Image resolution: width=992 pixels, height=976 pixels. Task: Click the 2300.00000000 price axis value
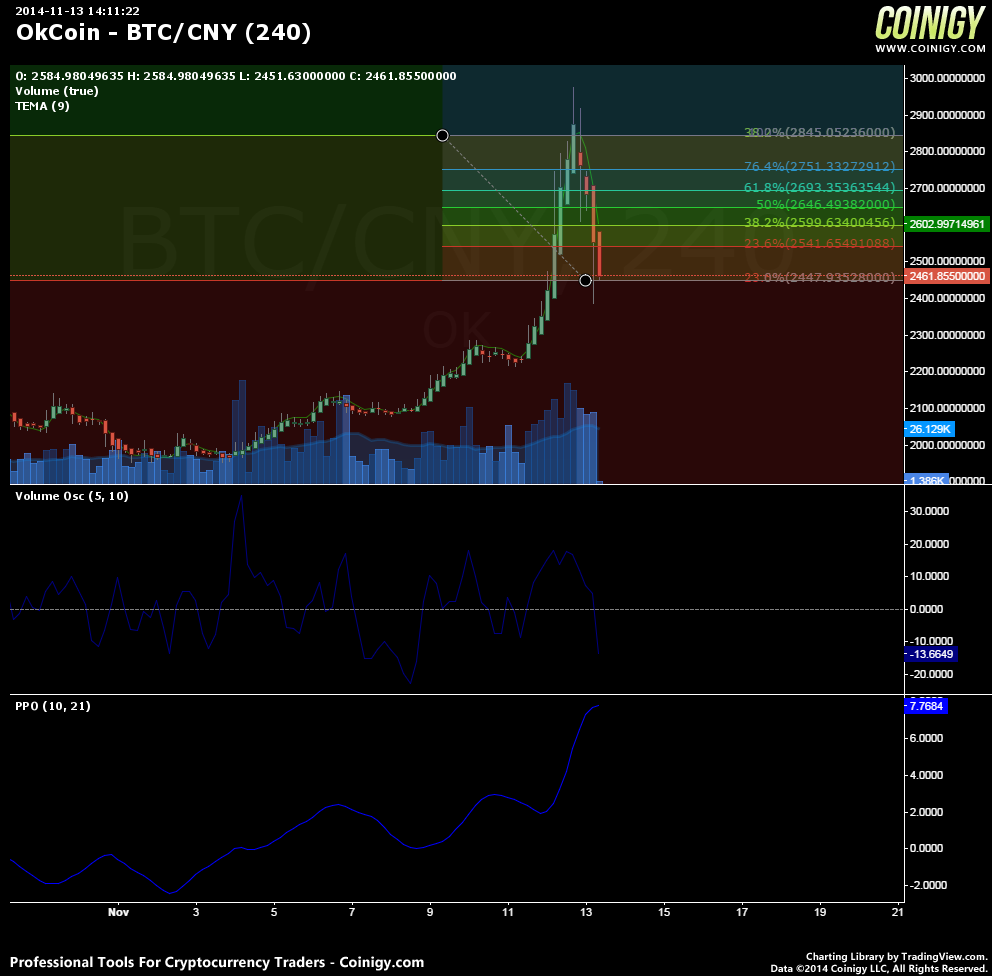click(947, 335)
